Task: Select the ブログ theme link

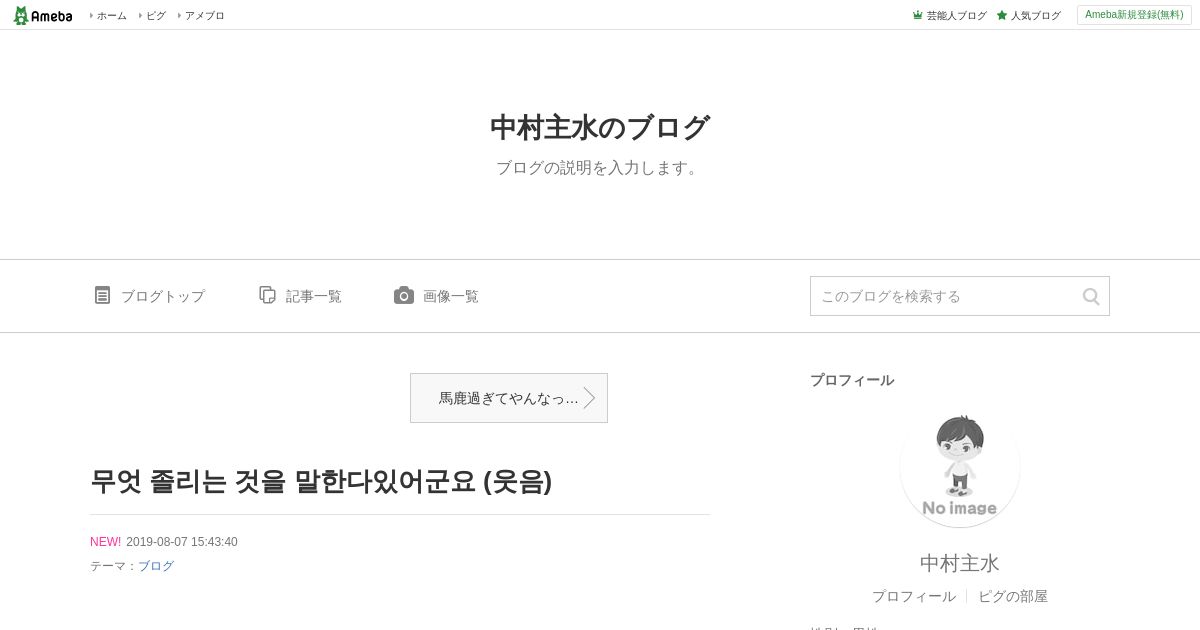Action: [x=156, y=566]
